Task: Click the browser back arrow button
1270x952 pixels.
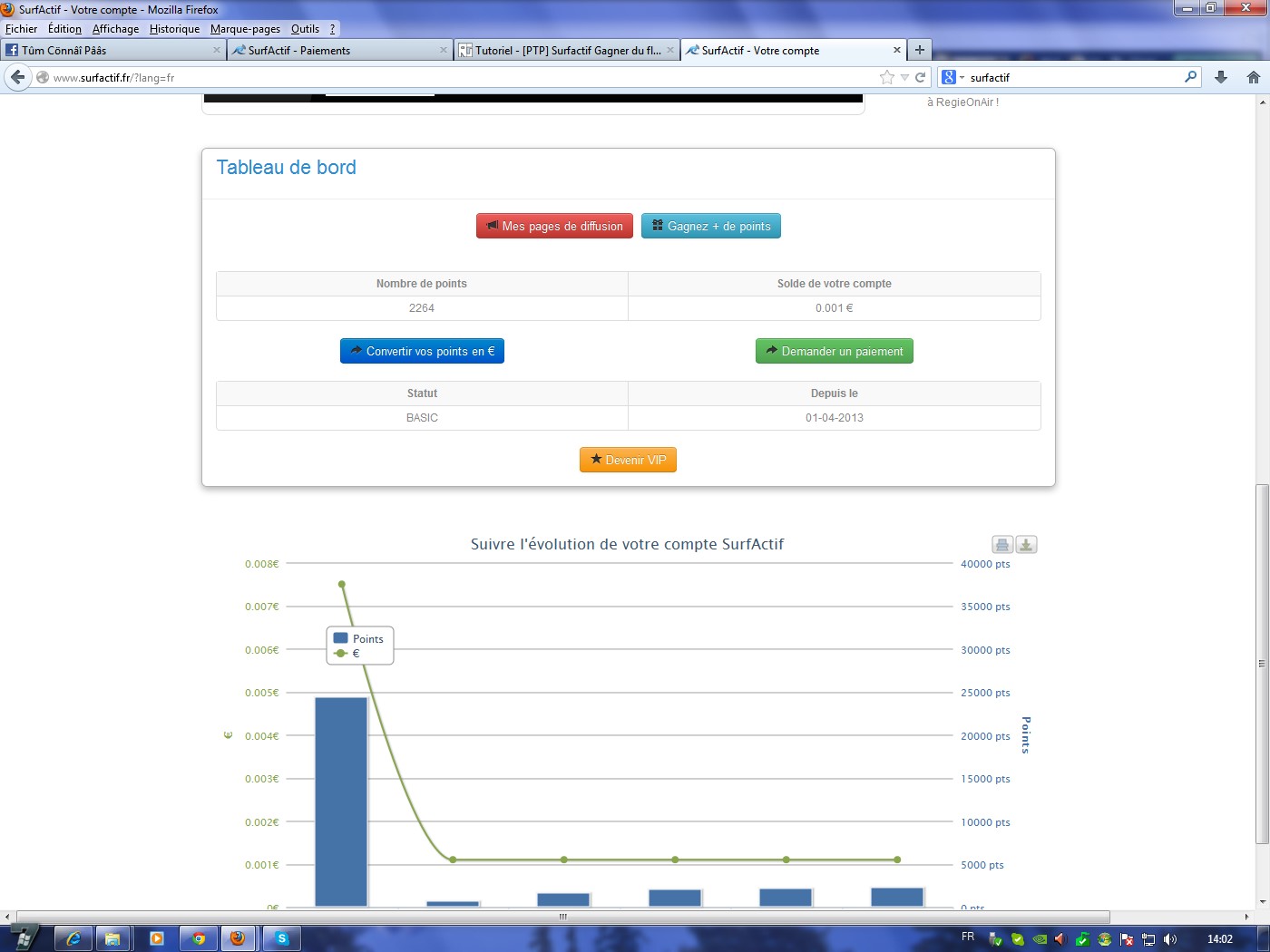Action: pyautogui.click(x=17, y=77)
